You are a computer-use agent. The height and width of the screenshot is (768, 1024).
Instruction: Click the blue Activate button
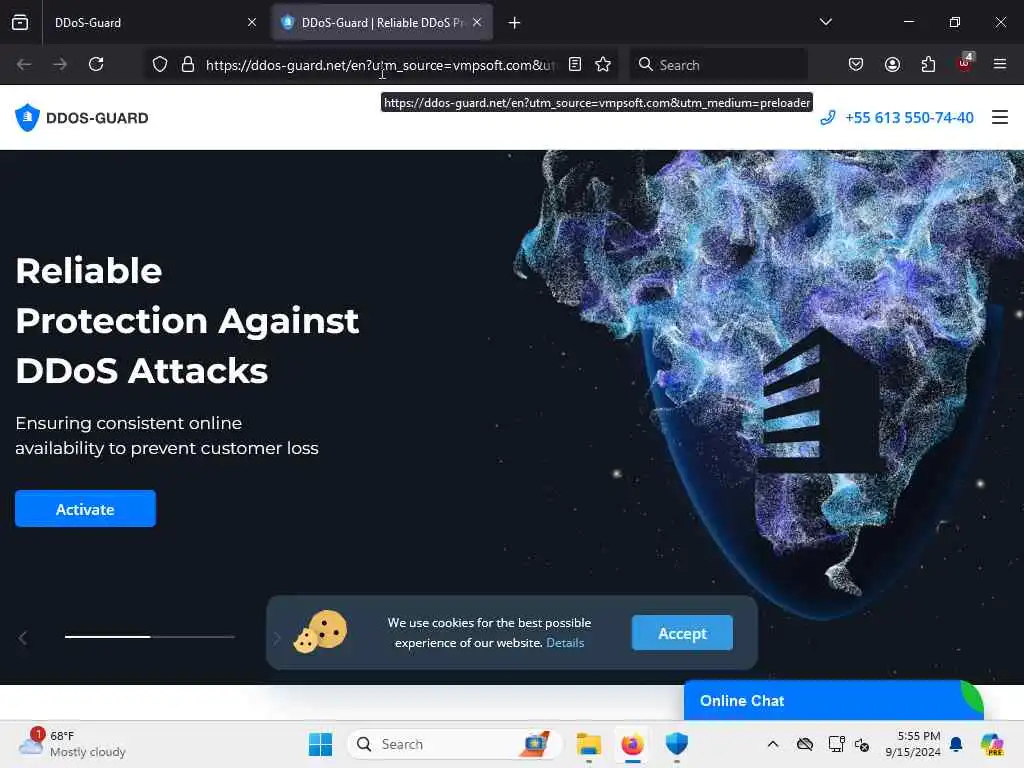[x=86, y=509]
